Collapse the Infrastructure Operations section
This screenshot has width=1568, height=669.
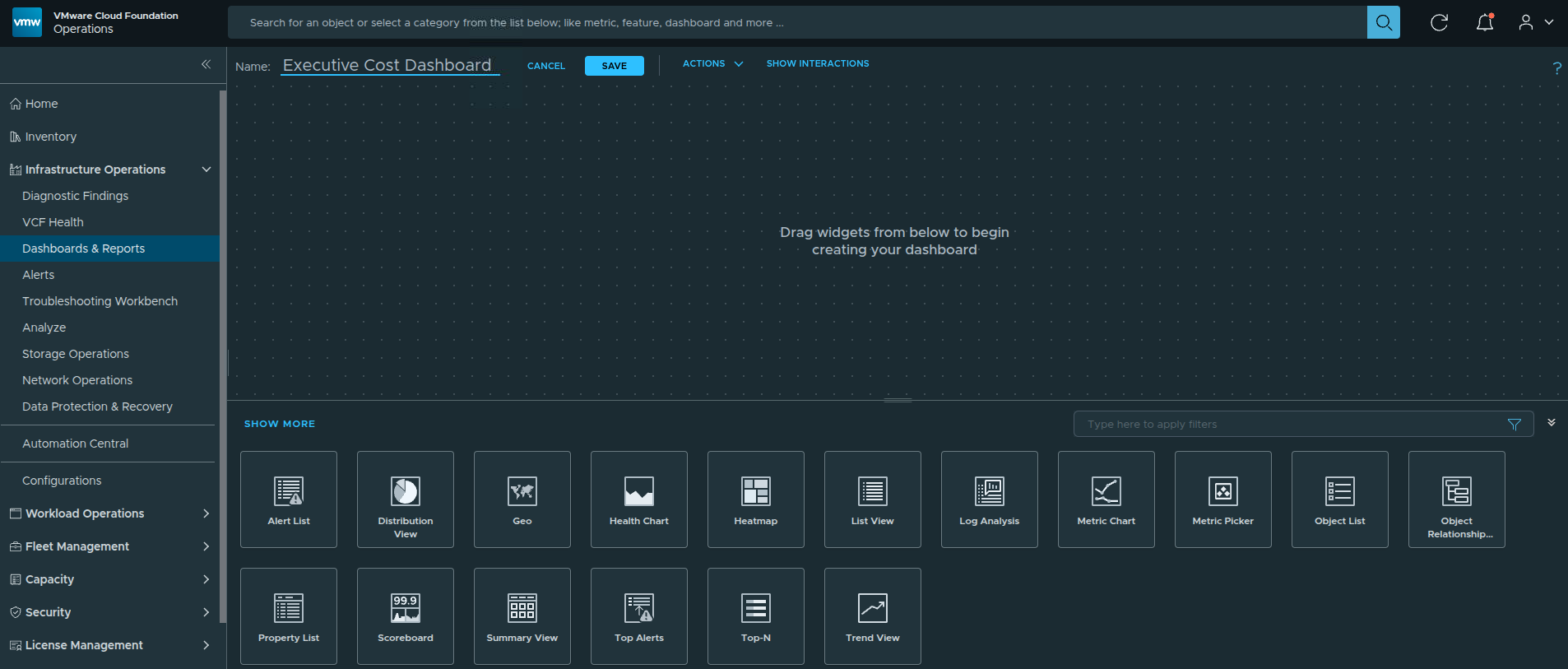(206, 170)
